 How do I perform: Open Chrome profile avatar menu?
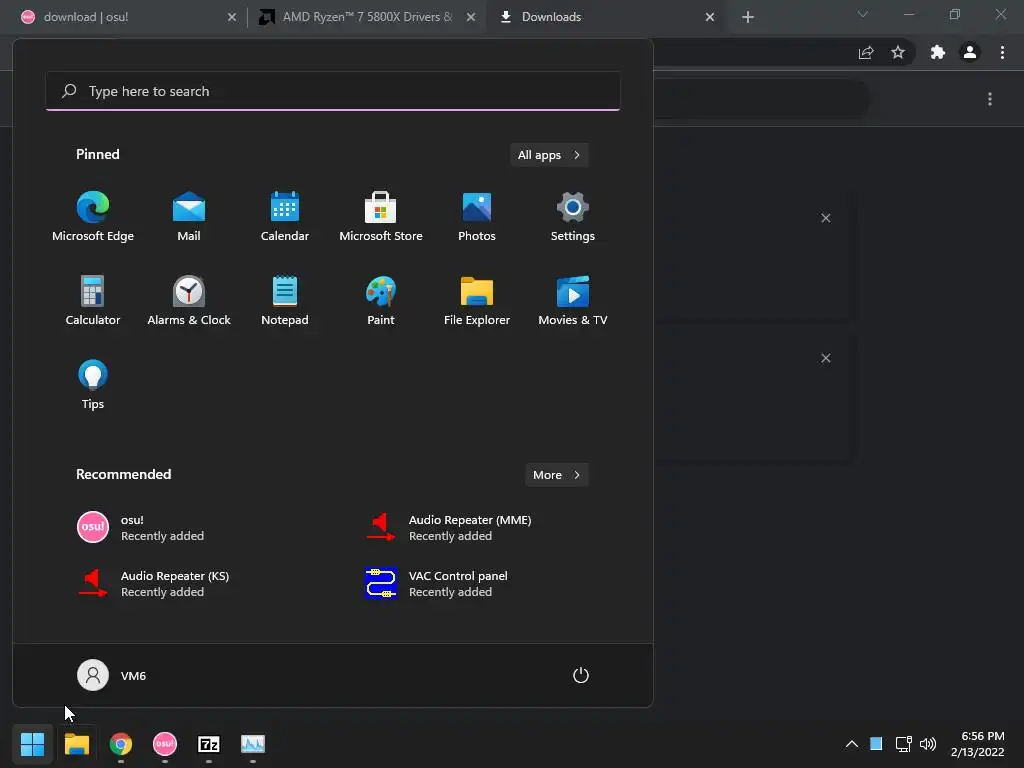(x=970, y=53)
